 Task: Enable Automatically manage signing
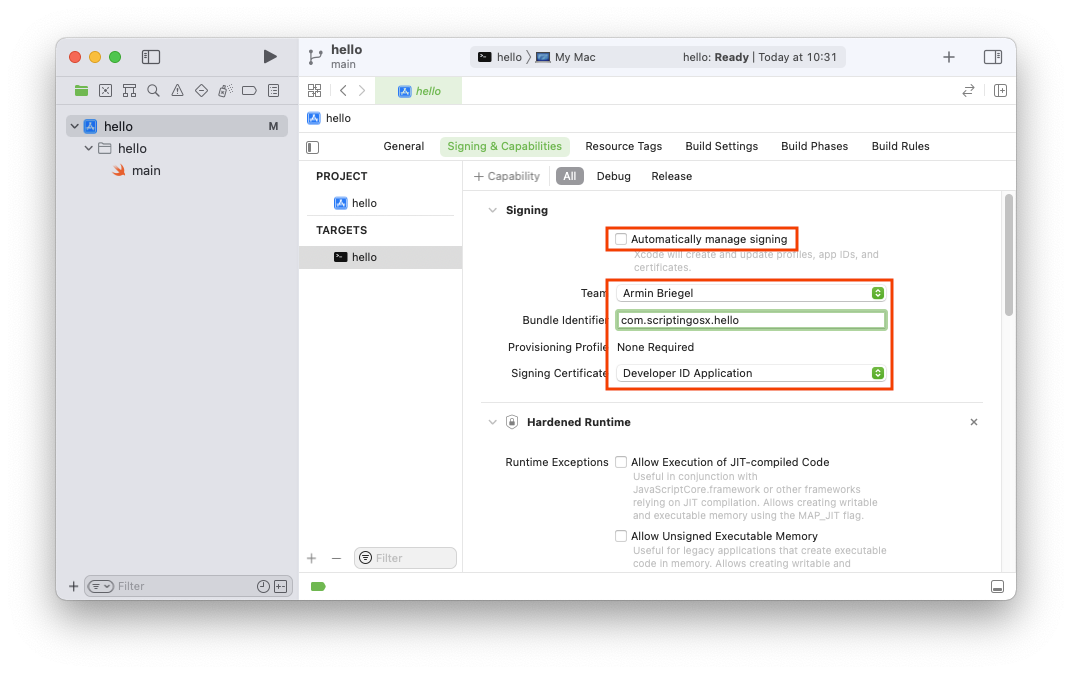(x=621, y=239)
